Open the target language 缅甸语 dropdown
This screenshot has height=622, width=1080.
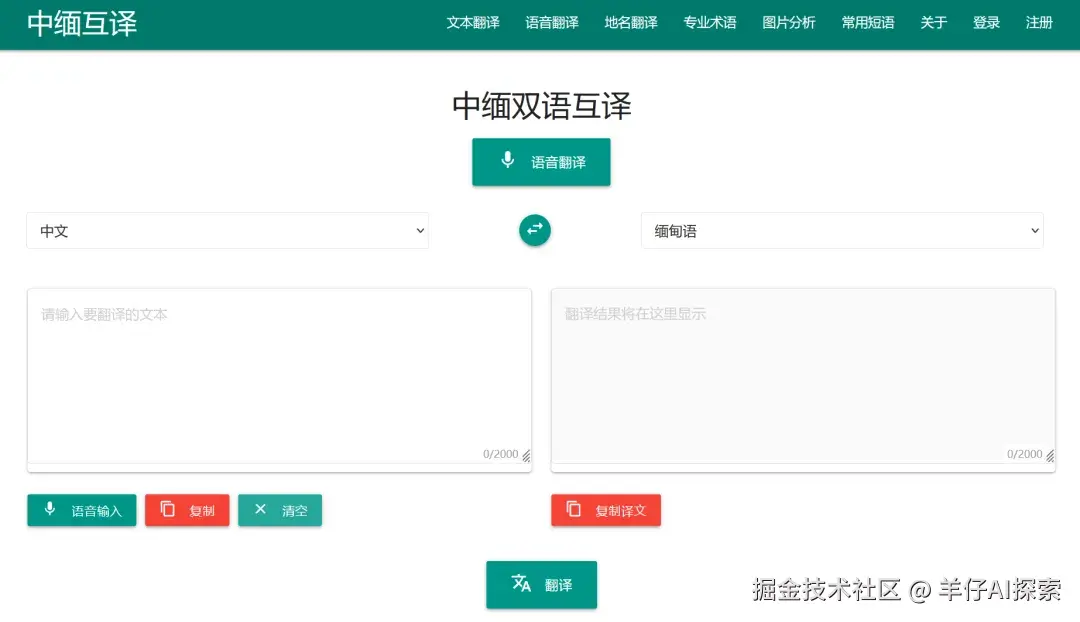(x=842, y=230)
